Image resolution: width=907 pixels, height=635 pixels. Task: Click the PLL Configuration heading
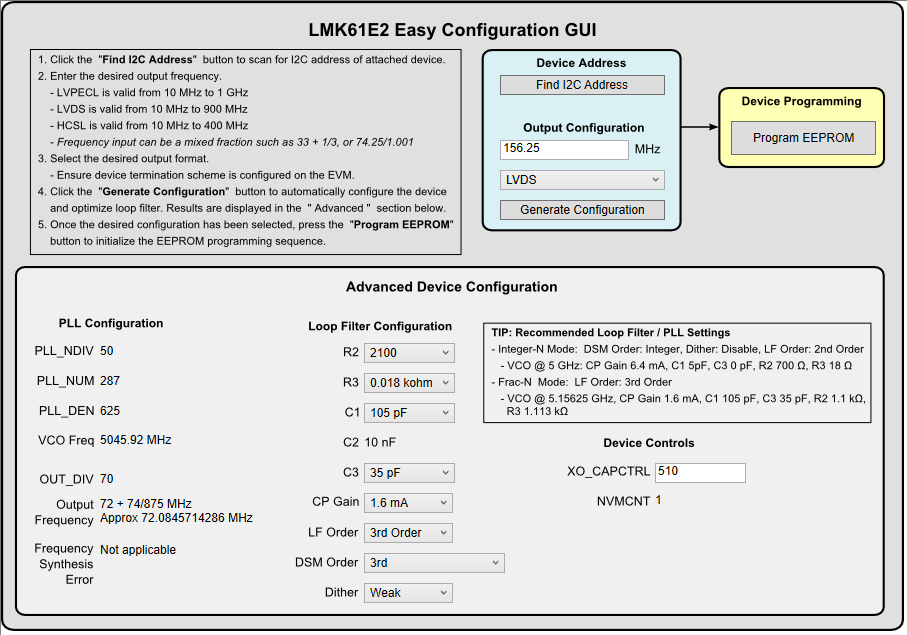coord(110,323)
